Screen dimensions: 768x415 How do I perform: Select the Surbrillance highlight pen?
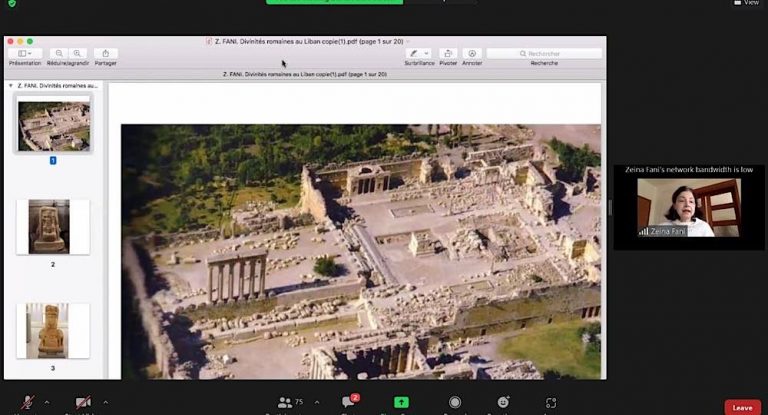(x=412, y=53)
